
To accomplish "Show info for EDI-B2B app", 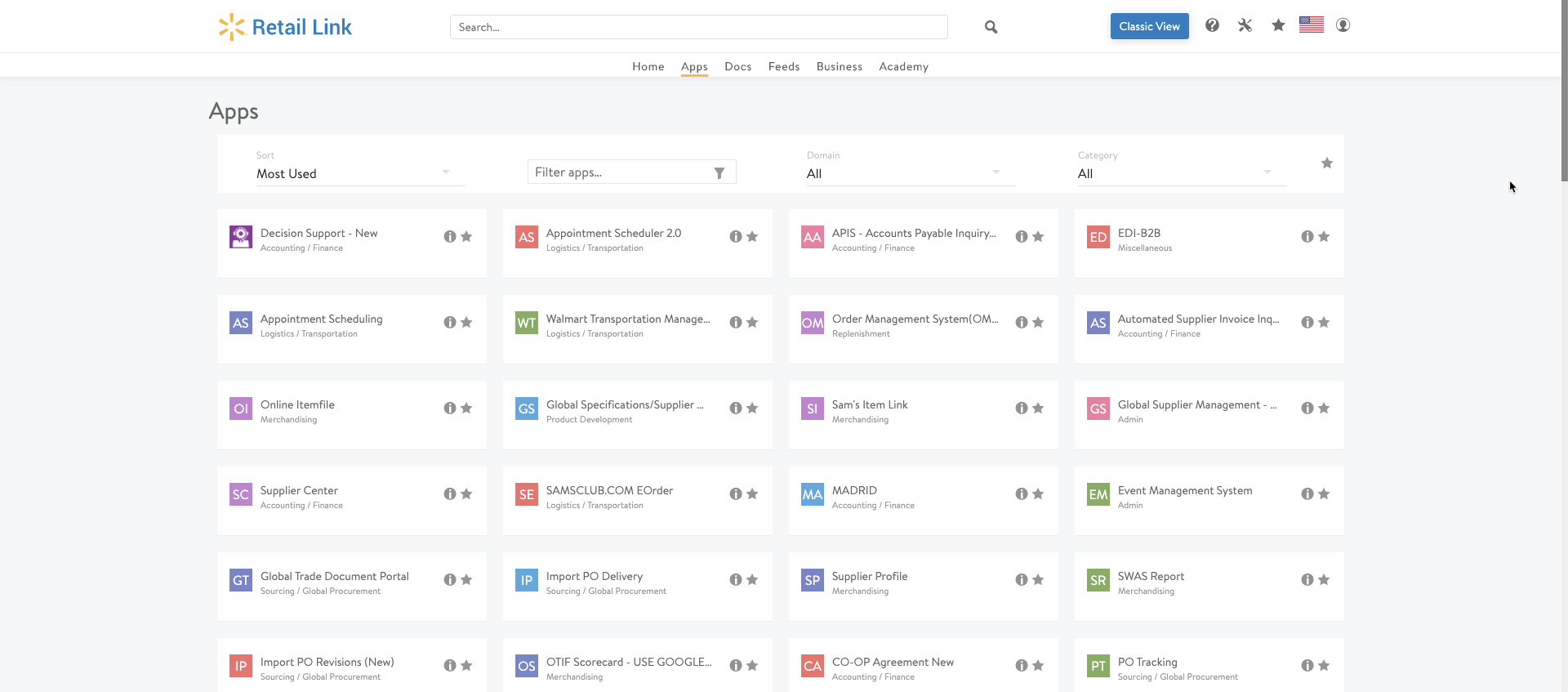I will tap(1307, 236).
